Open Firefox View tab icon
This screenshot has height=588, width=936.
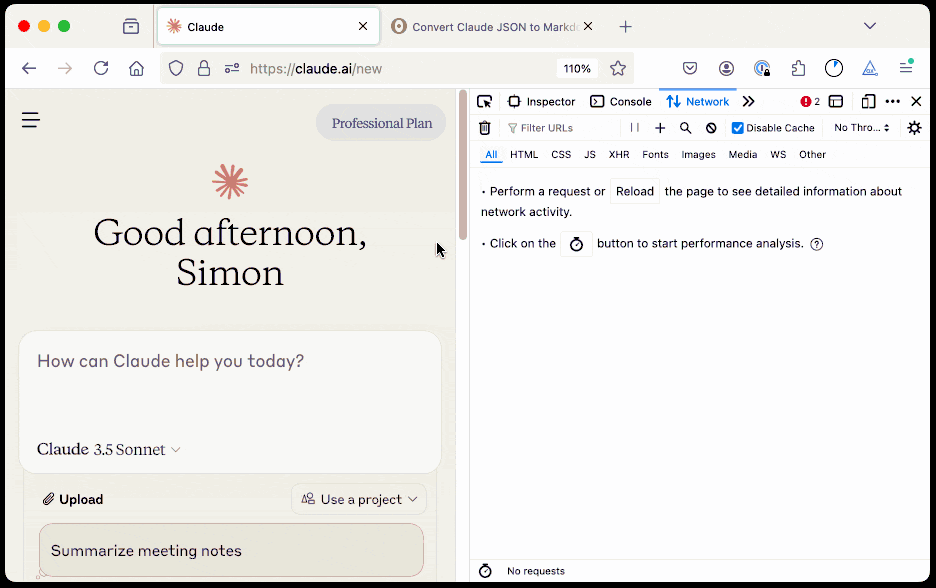[x=131, y=26]
